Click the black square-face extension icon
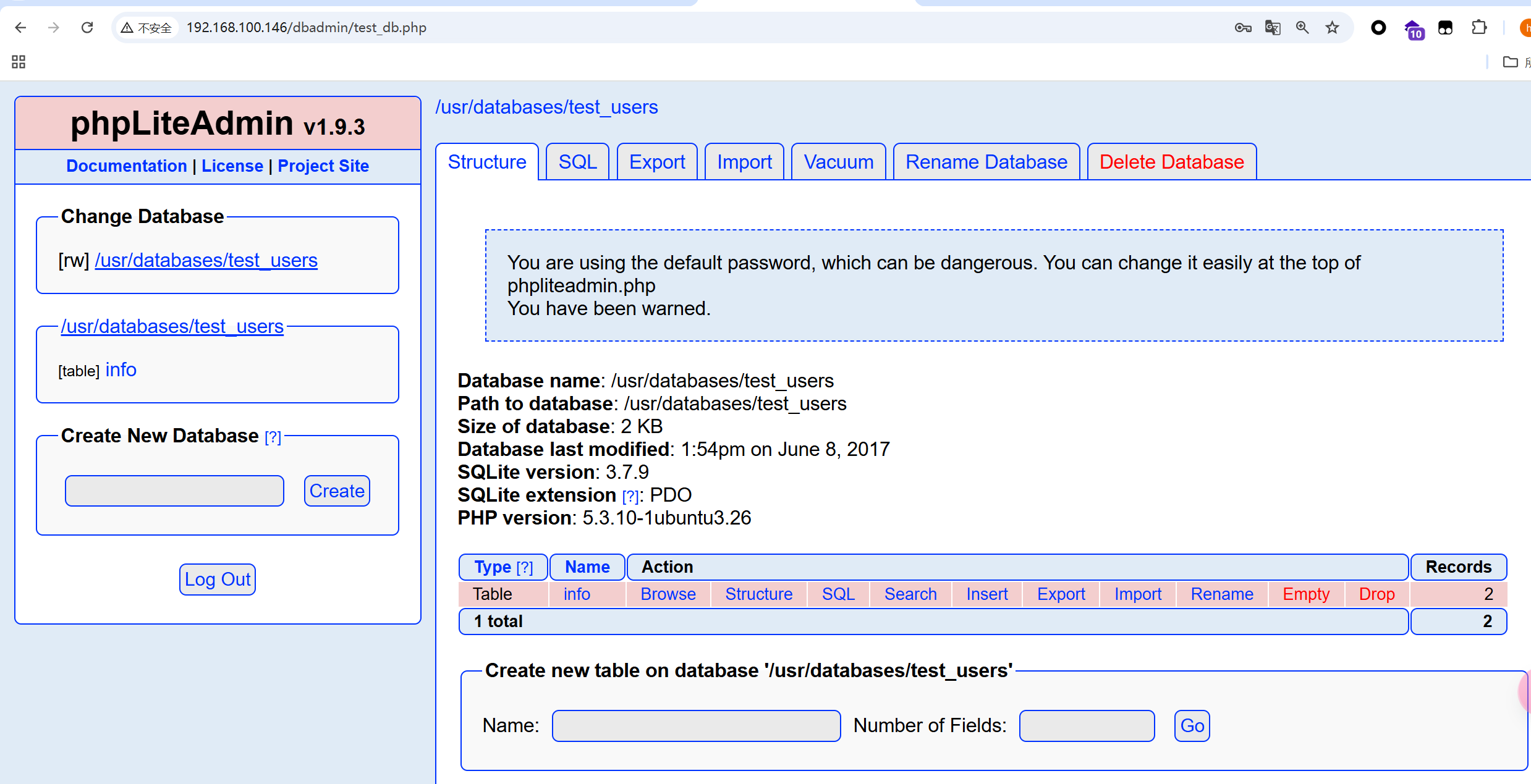 [x=1445, y=28]
